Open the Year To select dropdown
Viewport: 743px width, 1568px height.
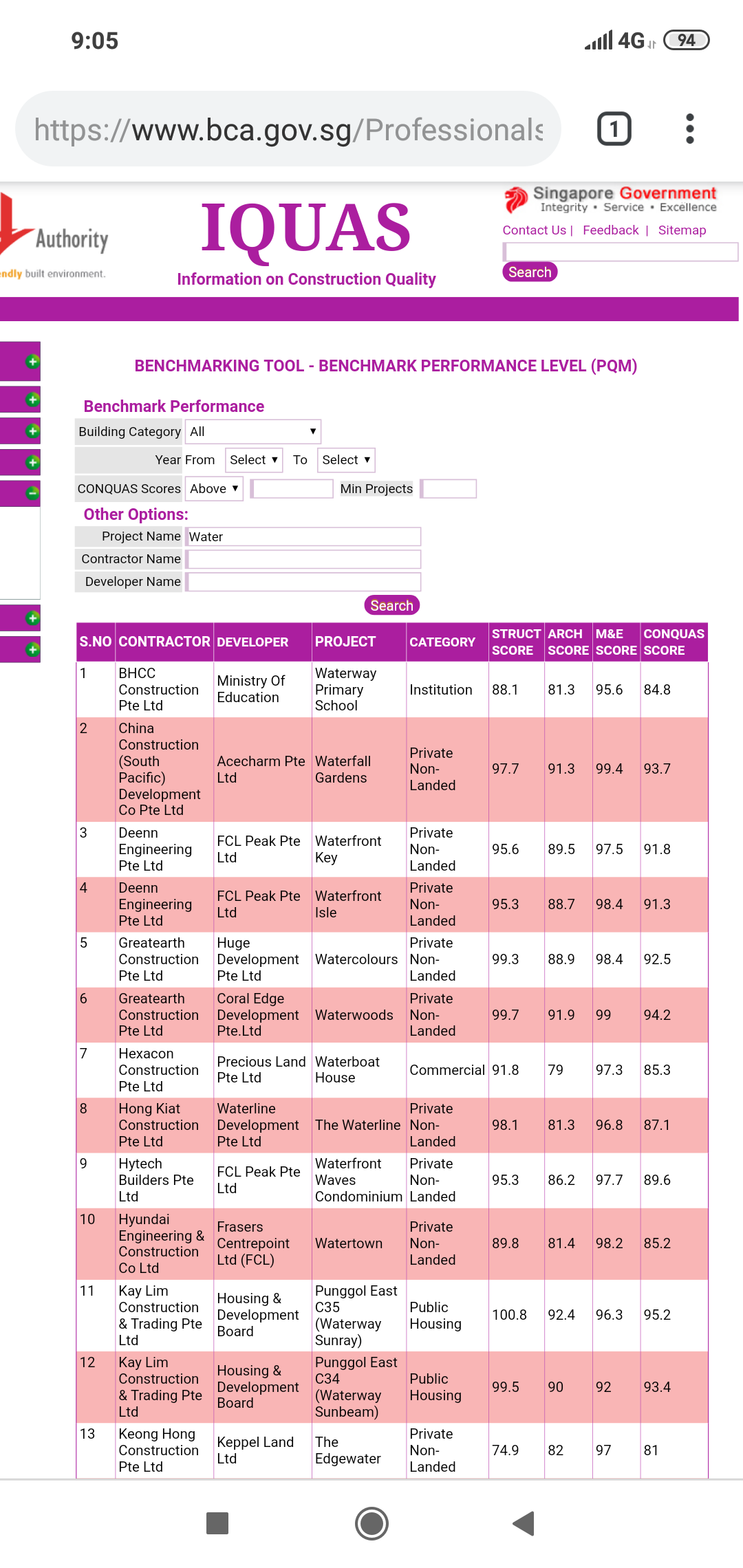click(x=345, y=460)
